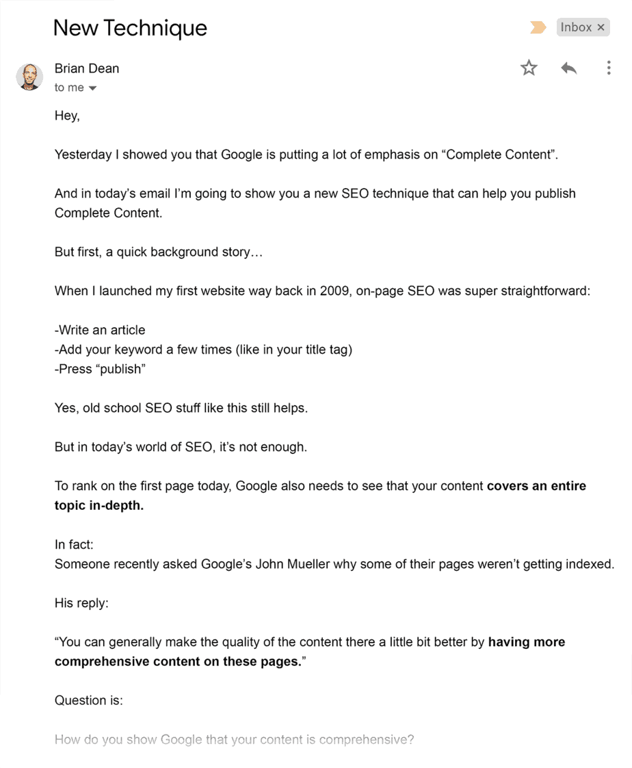Click the "-Add your keyword a few times" line
Screen dimensions: 632x768
click(203, 350)
